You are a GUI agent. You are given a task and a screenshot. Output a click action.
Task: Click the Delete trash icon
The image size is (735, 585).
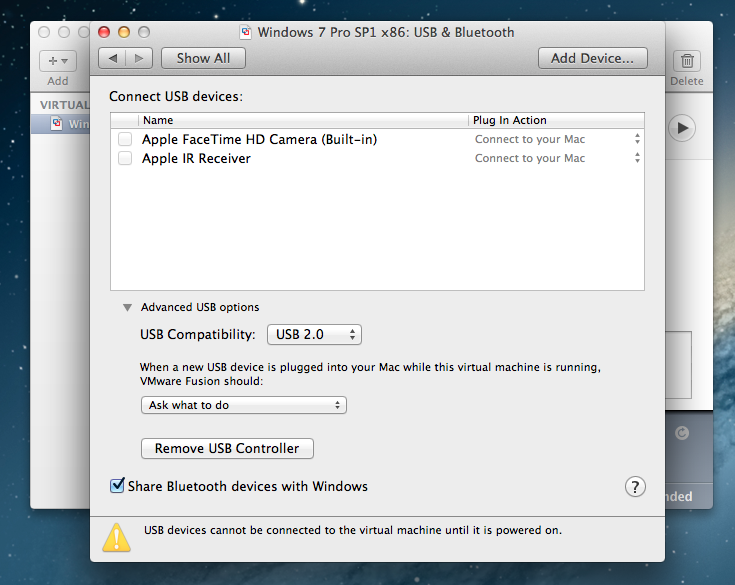click(688, 61)
